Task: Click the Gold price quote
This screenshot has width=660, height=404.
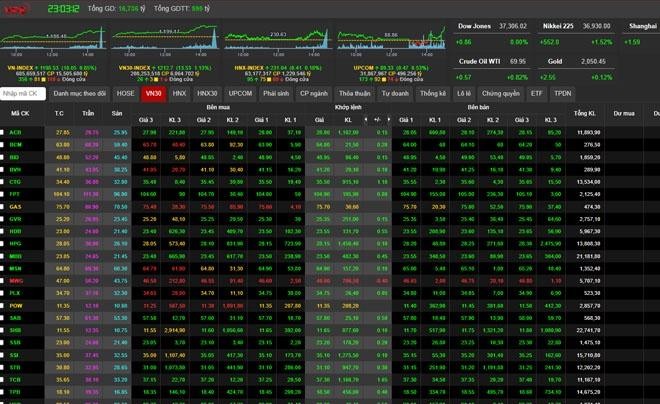Action: click(576, 69)
